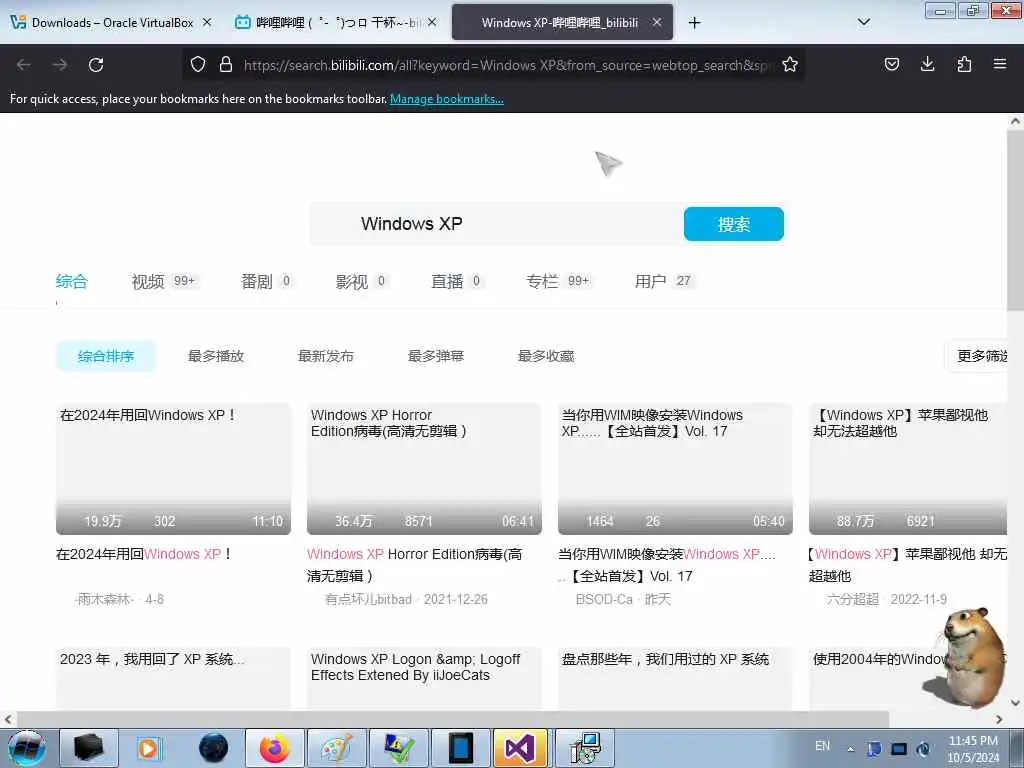Open the Pocket save icon
This screenshot has height=768, width=1024.
[892, 64]
